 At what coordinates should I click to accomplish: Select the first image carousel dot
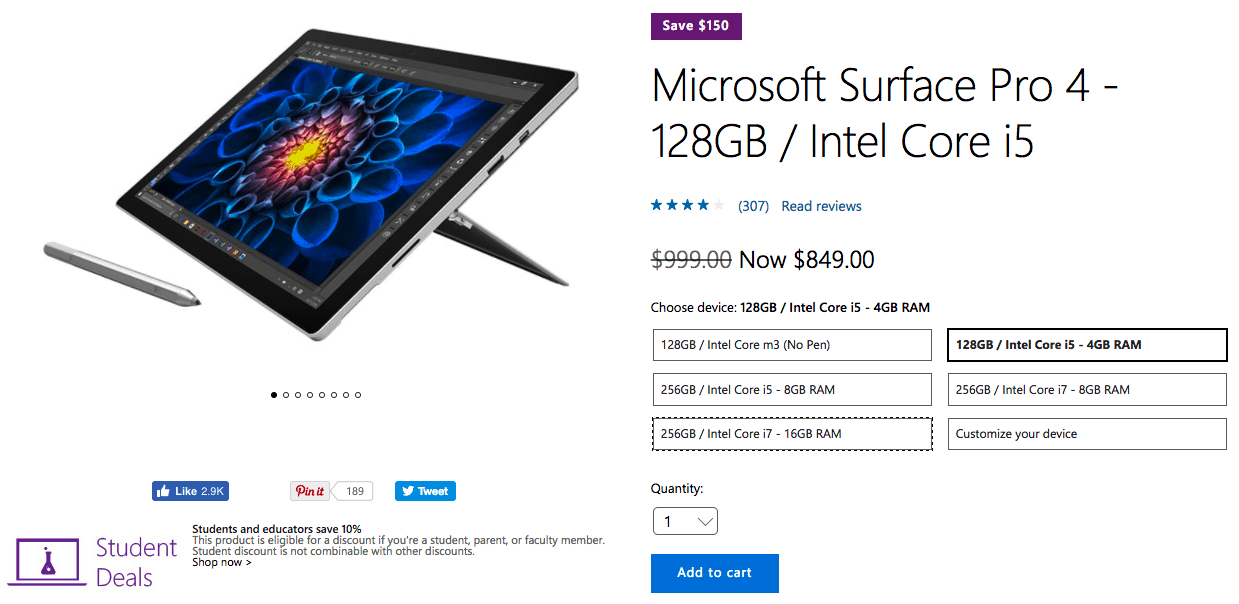tap(274, 395)
